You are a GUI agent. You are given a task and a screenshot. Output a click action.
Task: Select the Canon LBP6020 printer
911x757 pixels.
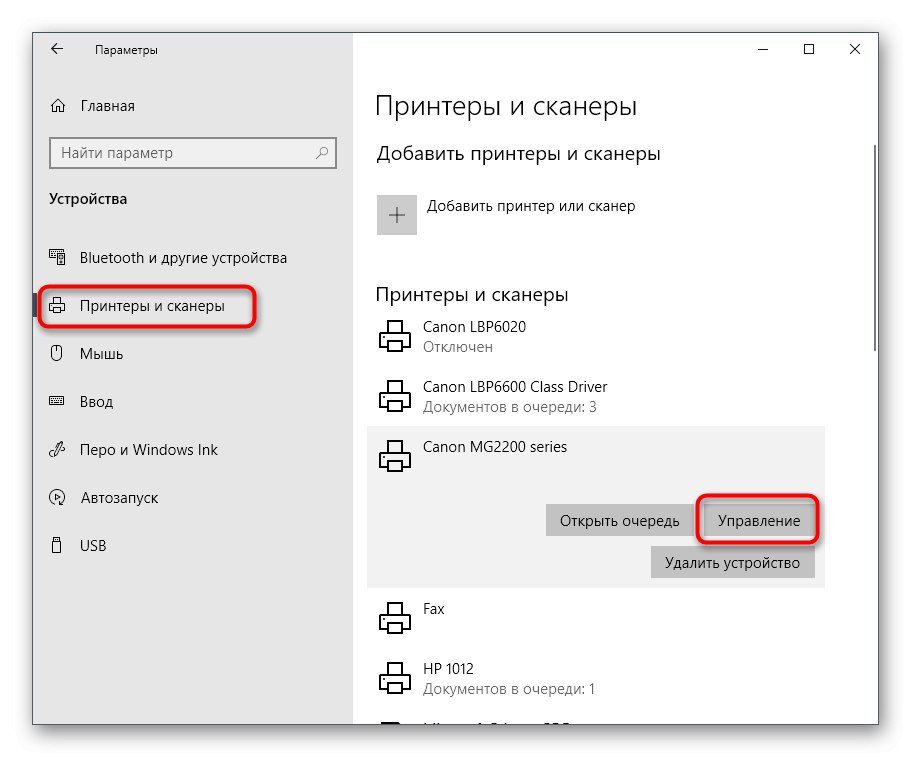pyautogui.click(x=474, y=336)
